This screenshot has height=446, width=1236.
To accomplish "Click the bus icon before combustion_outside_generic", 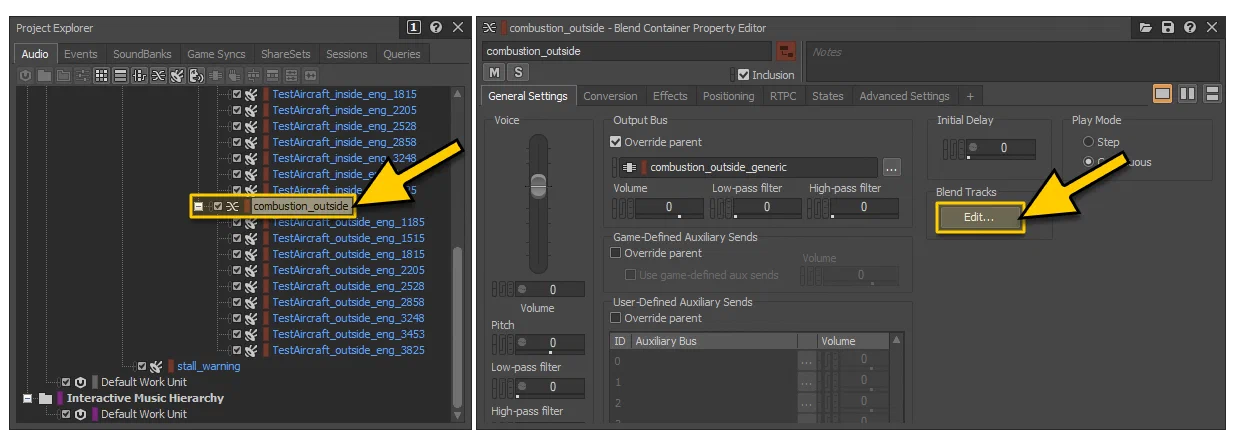I will [x=629, y=167].
